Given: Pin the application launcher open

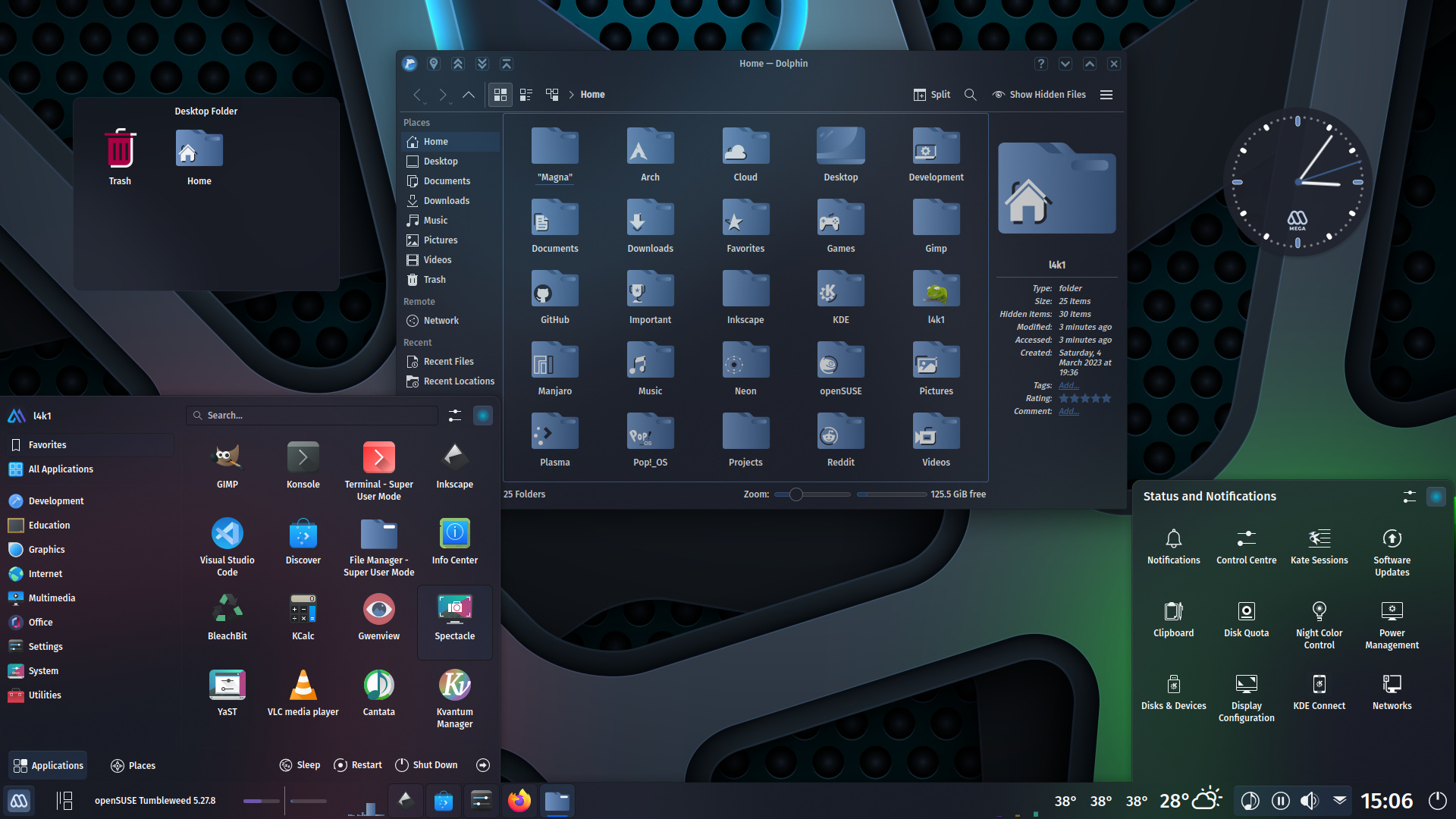Looking at the screenshot, I should (x=483, y=416).
